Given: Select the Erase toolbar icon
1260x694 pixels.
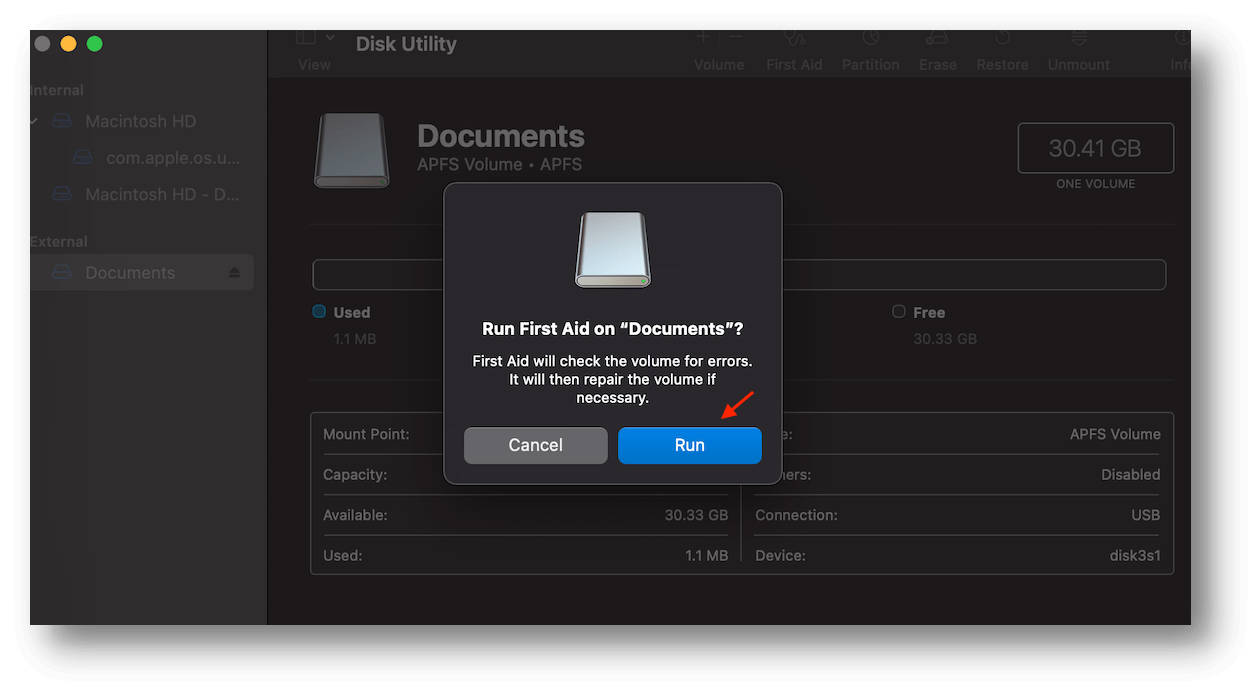Looking at the screenshot, I should click(x=937, y=40).
